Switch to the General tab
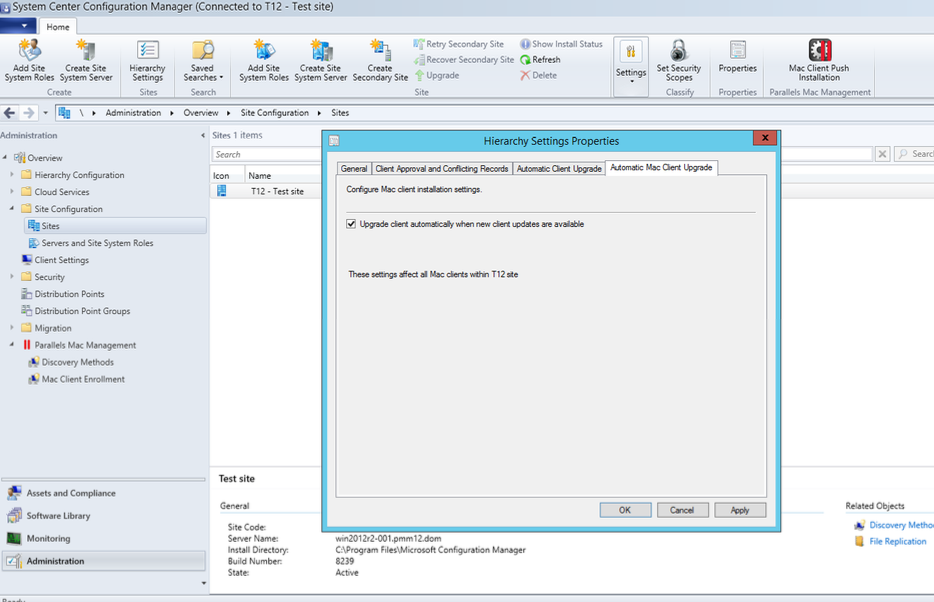This screenshot has width=934, height=602. 354,169
